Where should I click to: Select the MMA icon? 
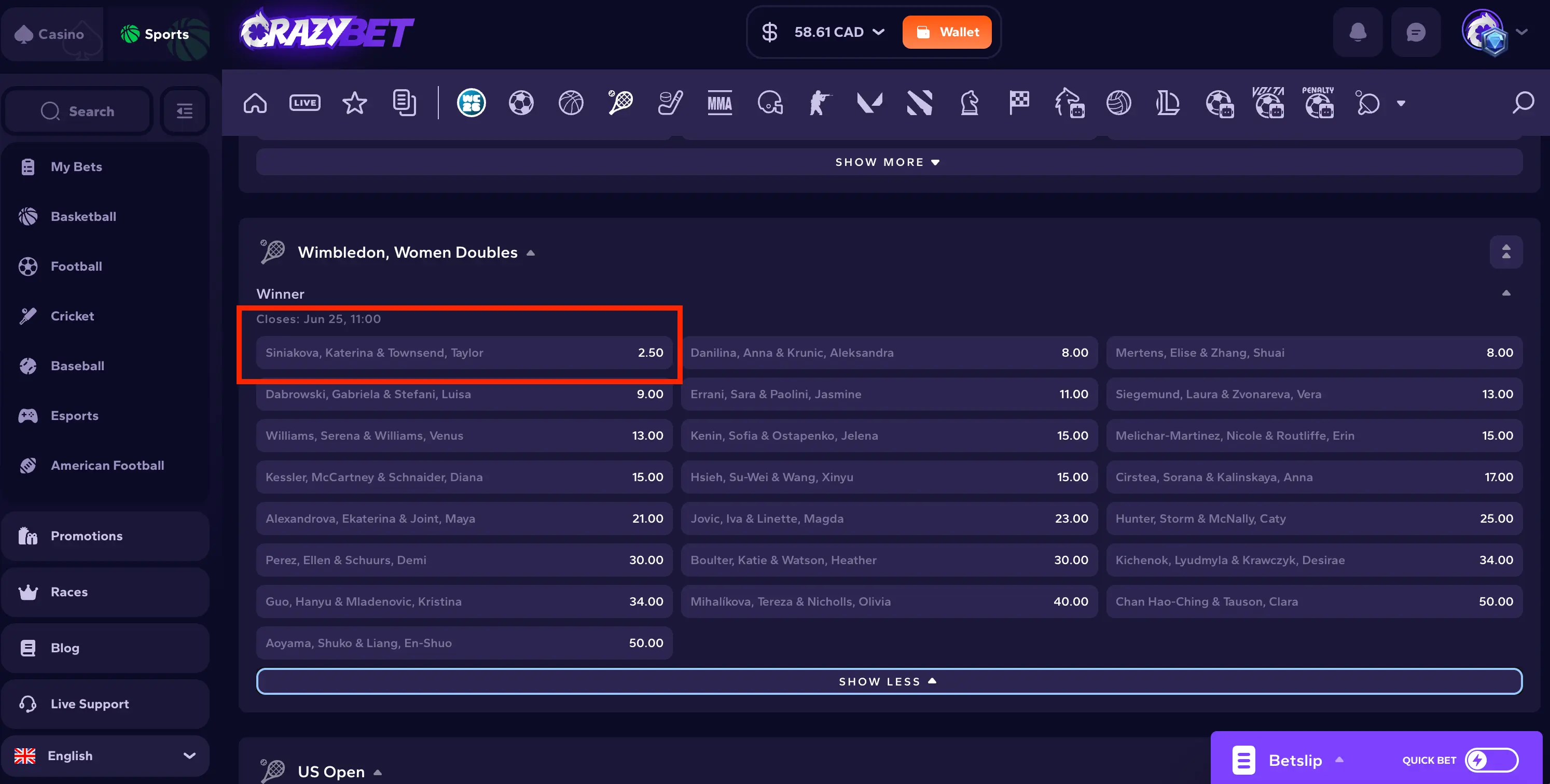tap(719, 103)
